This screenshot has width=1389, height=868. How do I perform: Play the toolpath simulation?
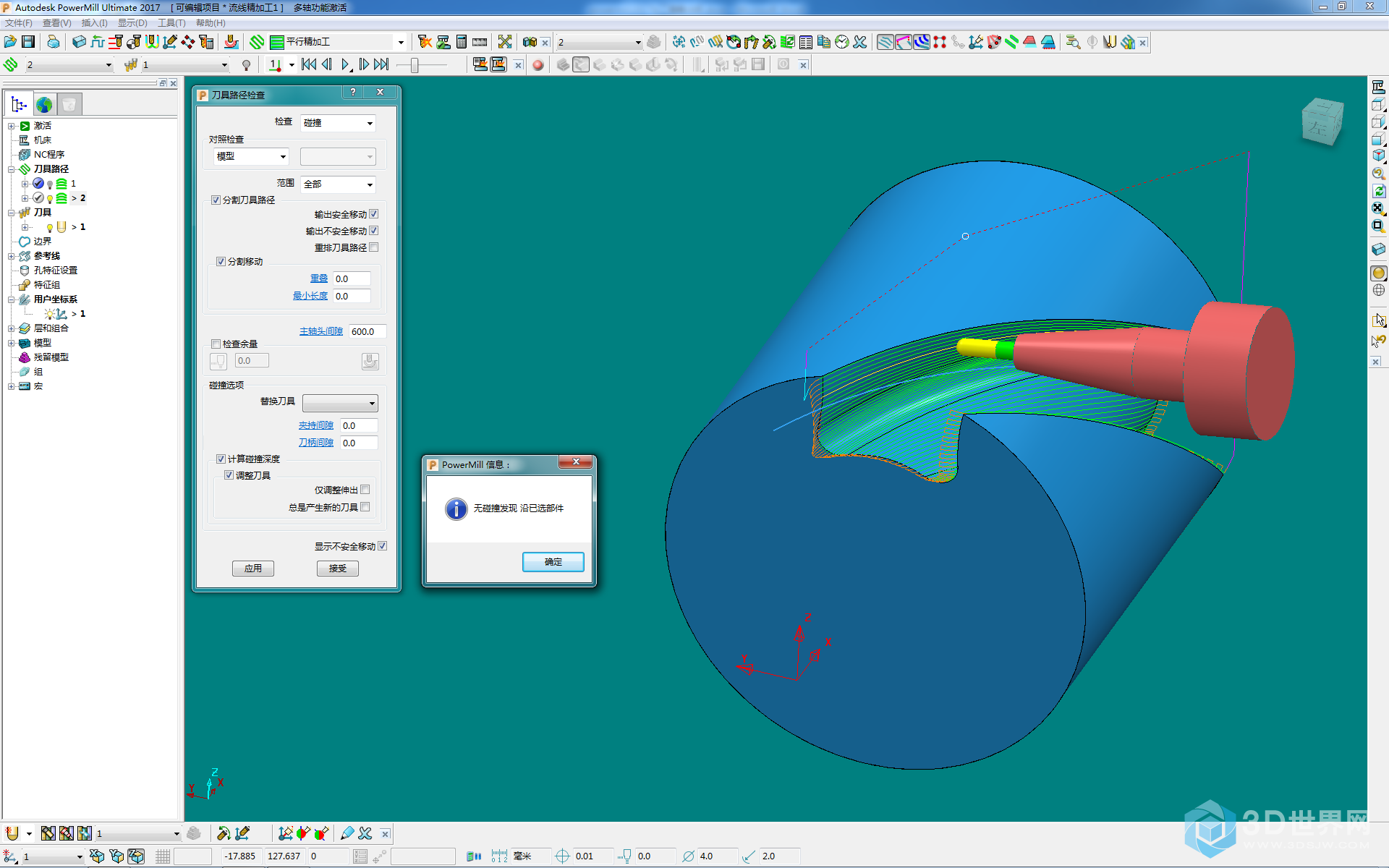point(346,65)
